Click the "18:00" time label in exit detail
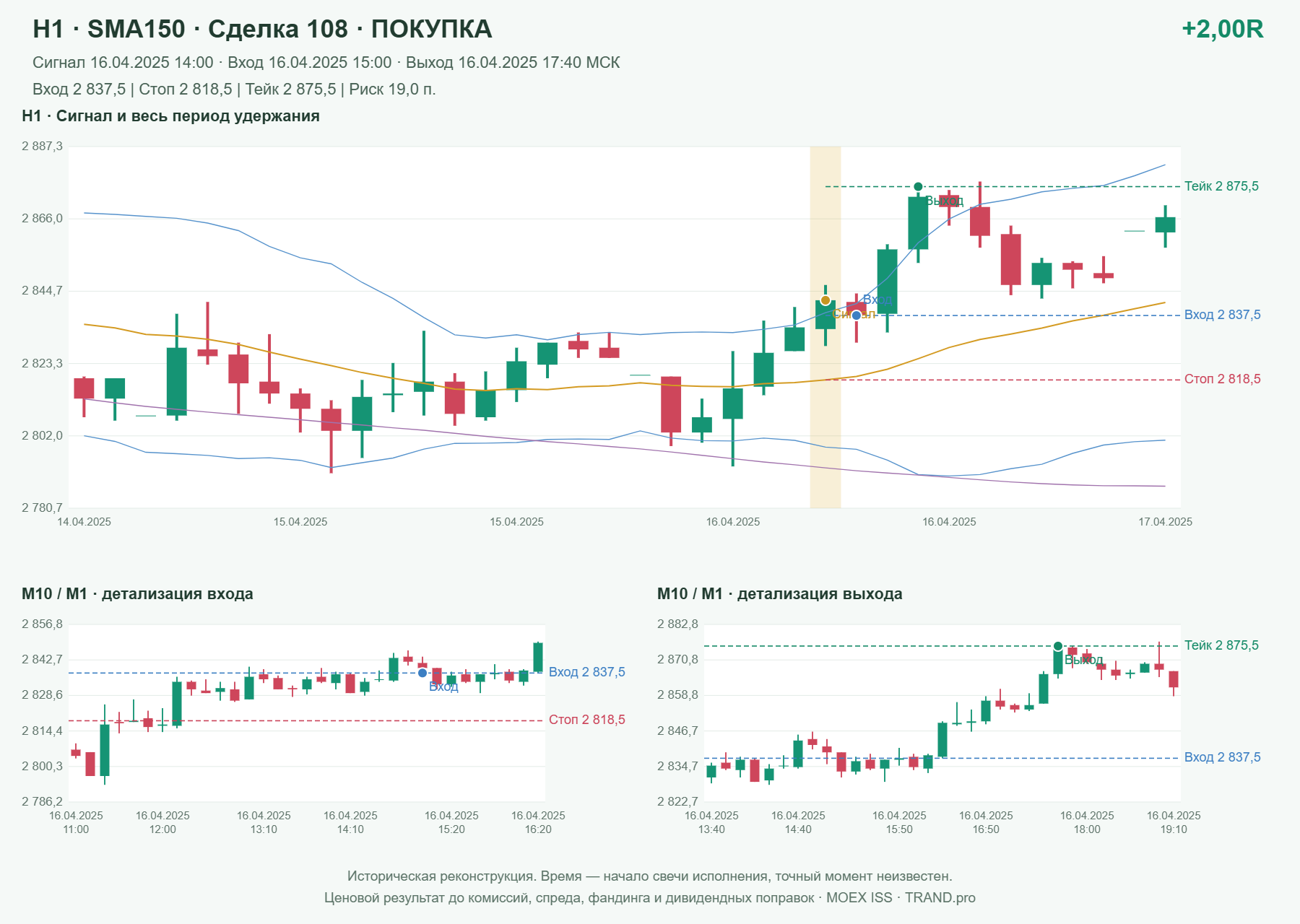The width and height of the screenshot is (1300, 924). pos(1087,829)
